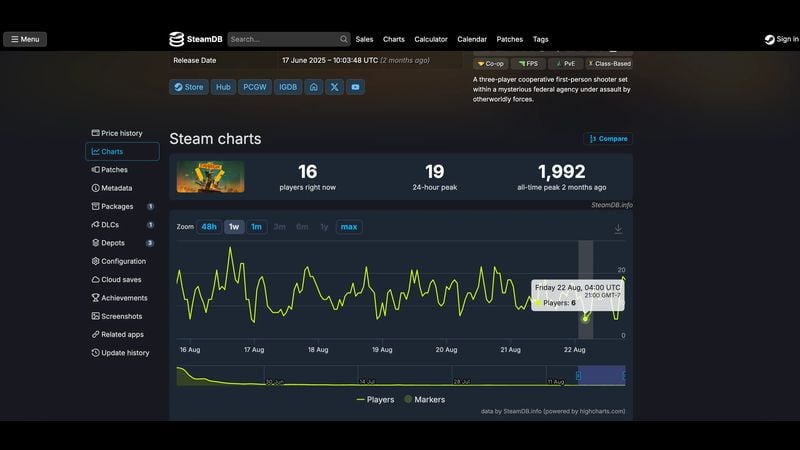
Task: Set chart zoom to max
Action: tap(349, 227)
